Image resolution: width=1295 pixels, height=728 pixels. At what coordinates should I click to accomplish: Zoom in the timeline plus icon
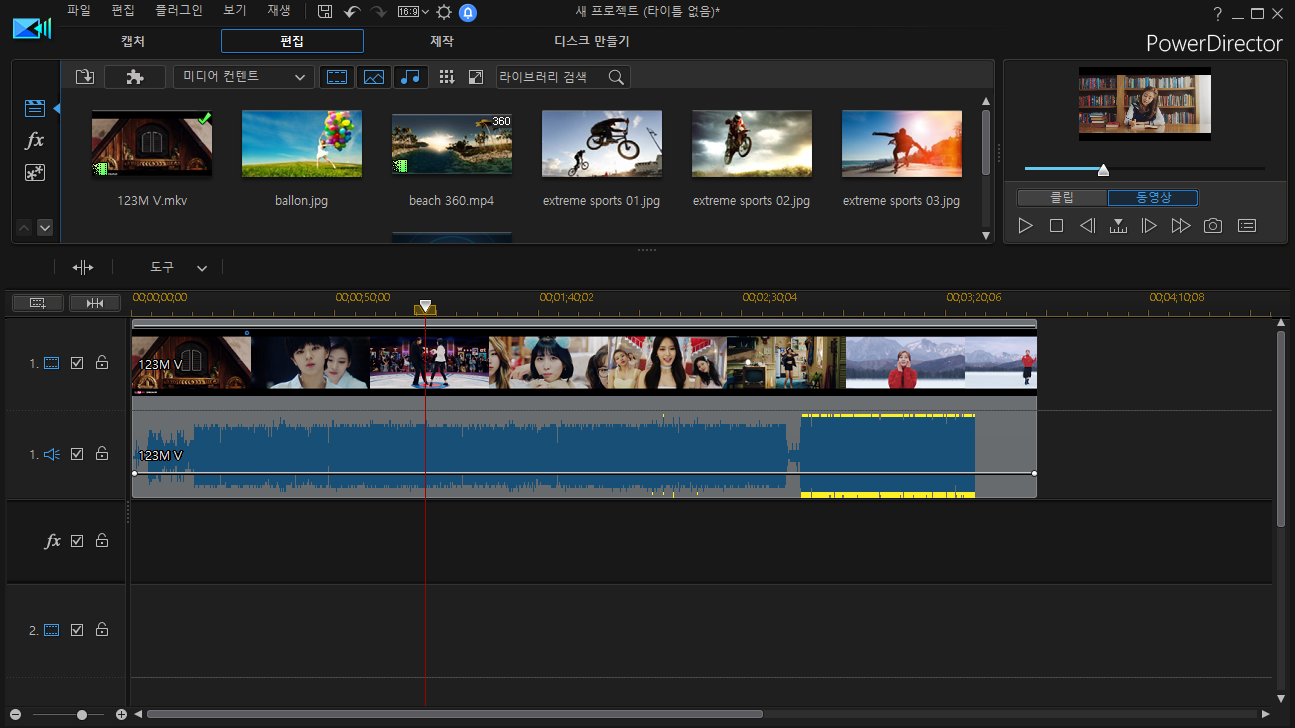[x=121, y=715]
